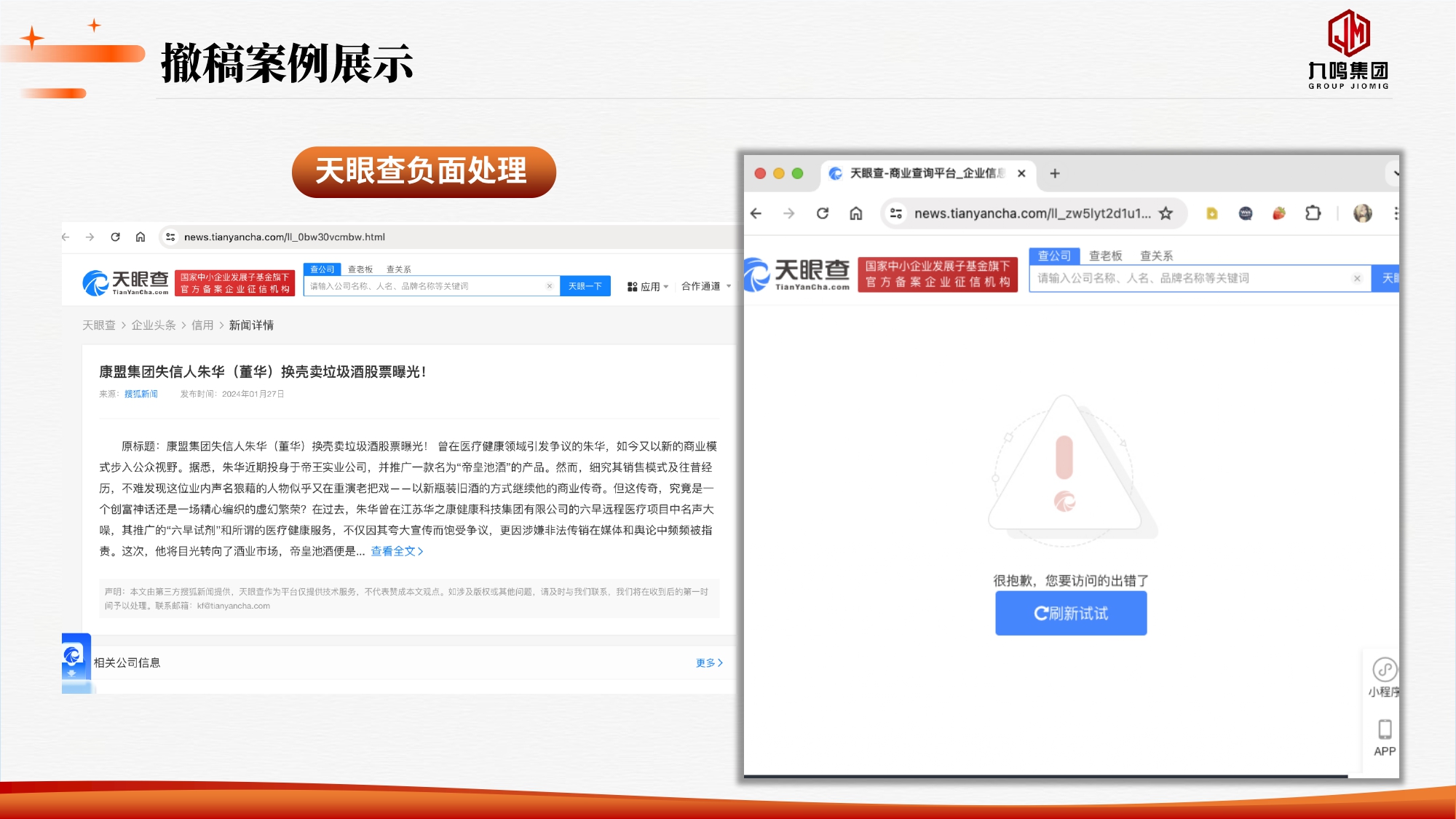Open extensions puzzle icon
This screenshot has height=819, width=1456.
(x=1313, y=213)
